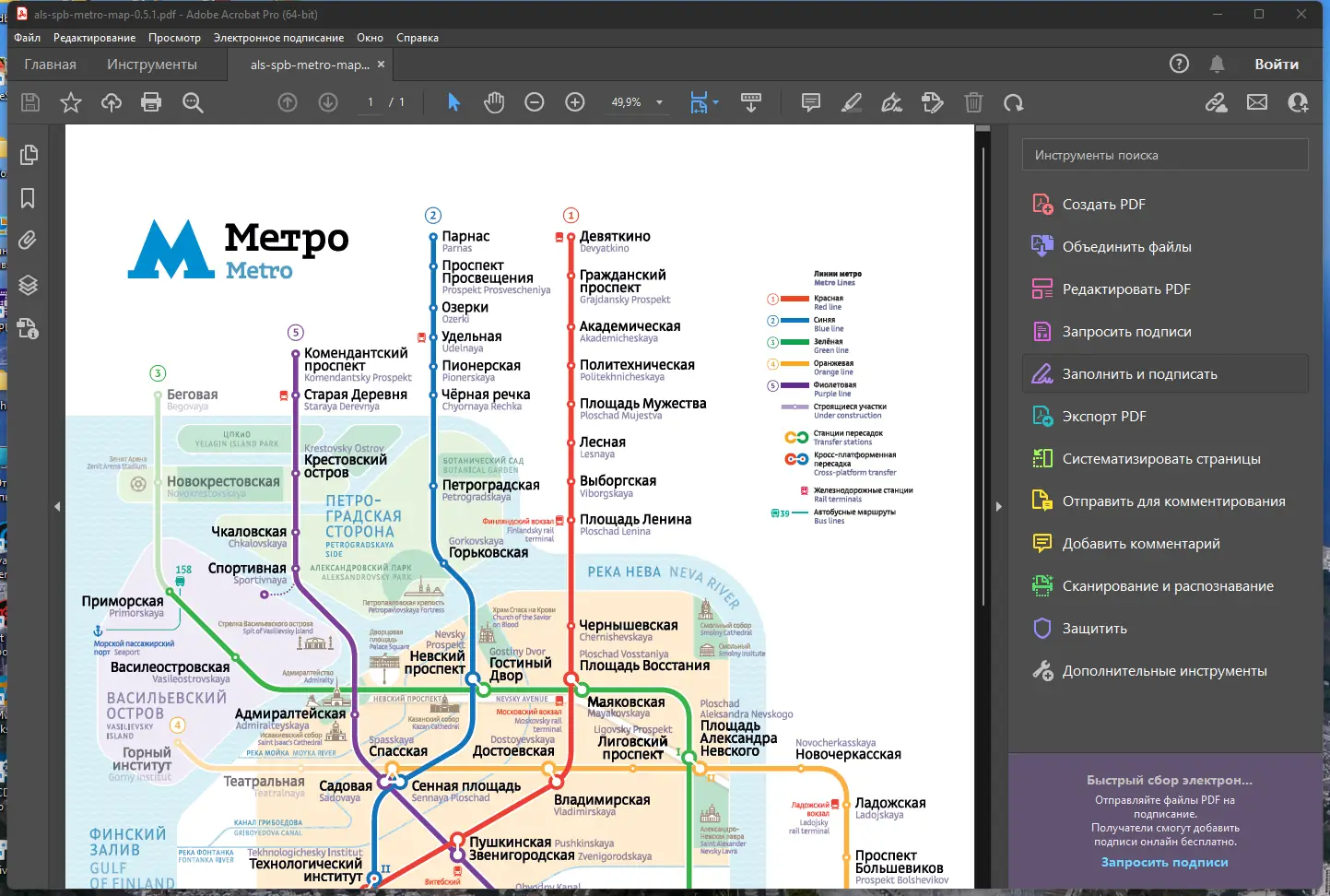Screen dimensions: 1330x896
Task: Click the Войти sign-in button
Action: (1277, 65)
